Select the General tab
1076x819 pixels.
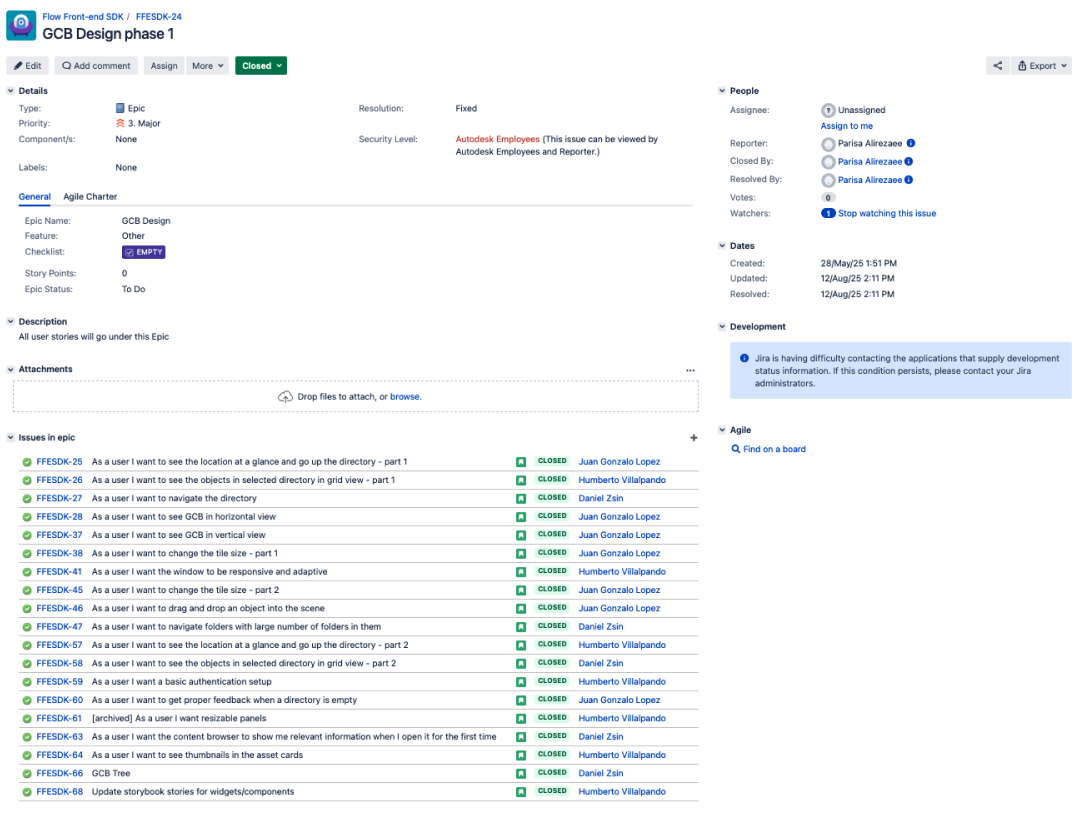[35, 197]
